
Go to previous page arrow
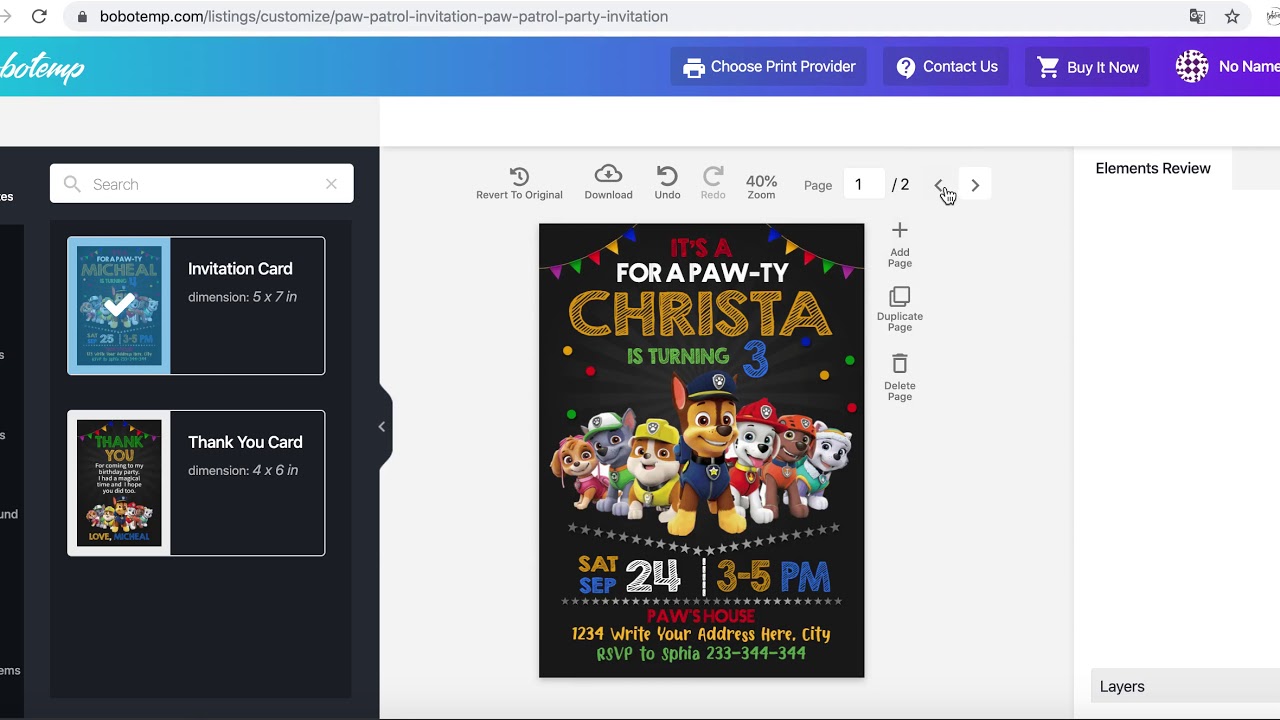coord(939,185)
